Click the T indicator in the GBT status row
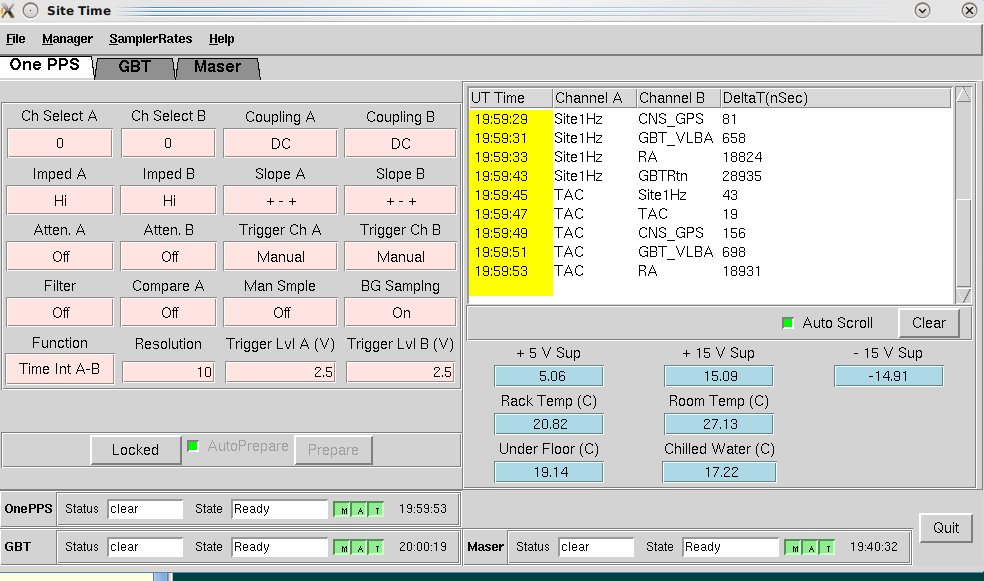 [376, 548]
